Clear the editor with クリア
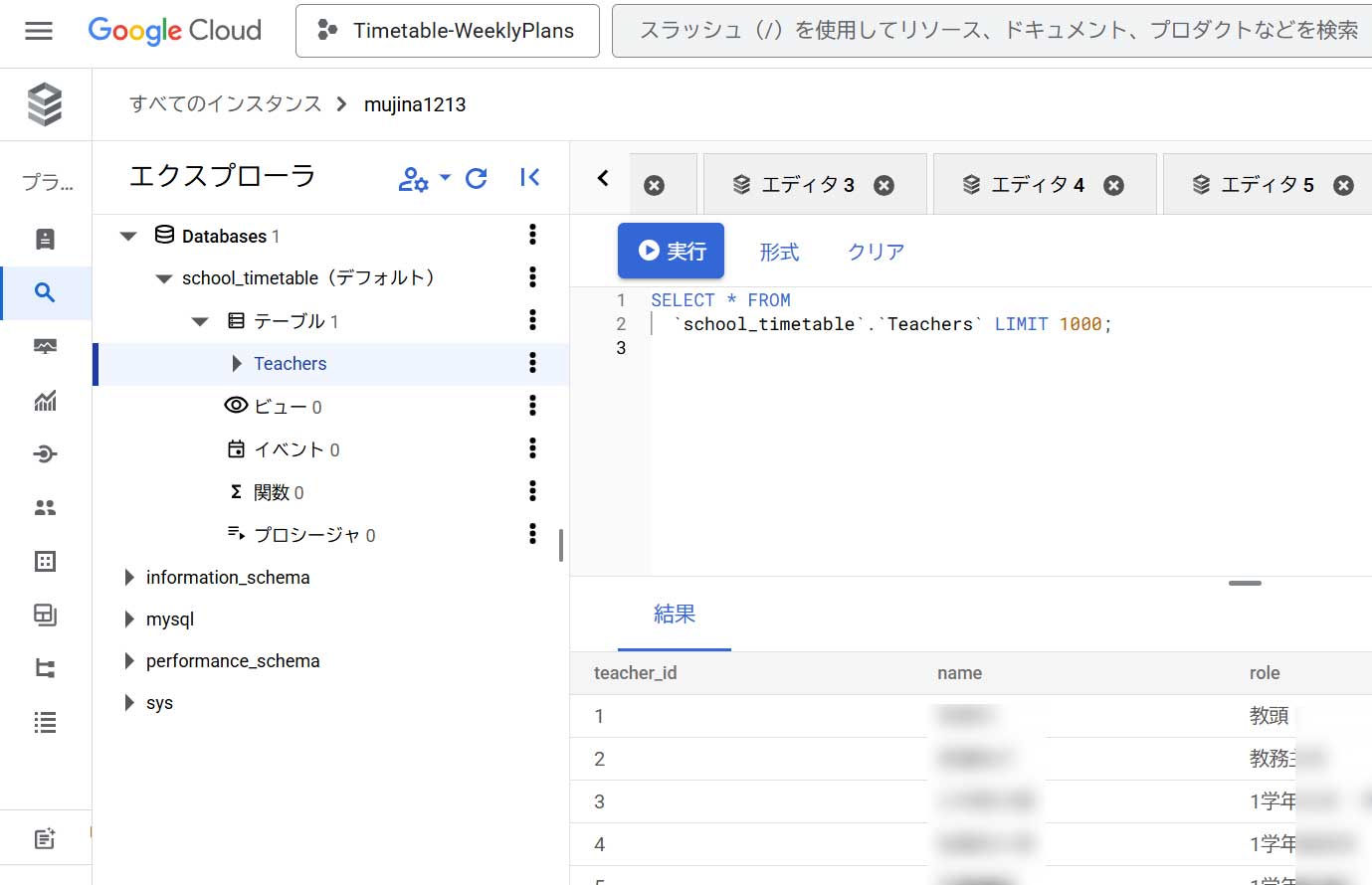Viewport: 1372px width, 885px height. point(876,252)
